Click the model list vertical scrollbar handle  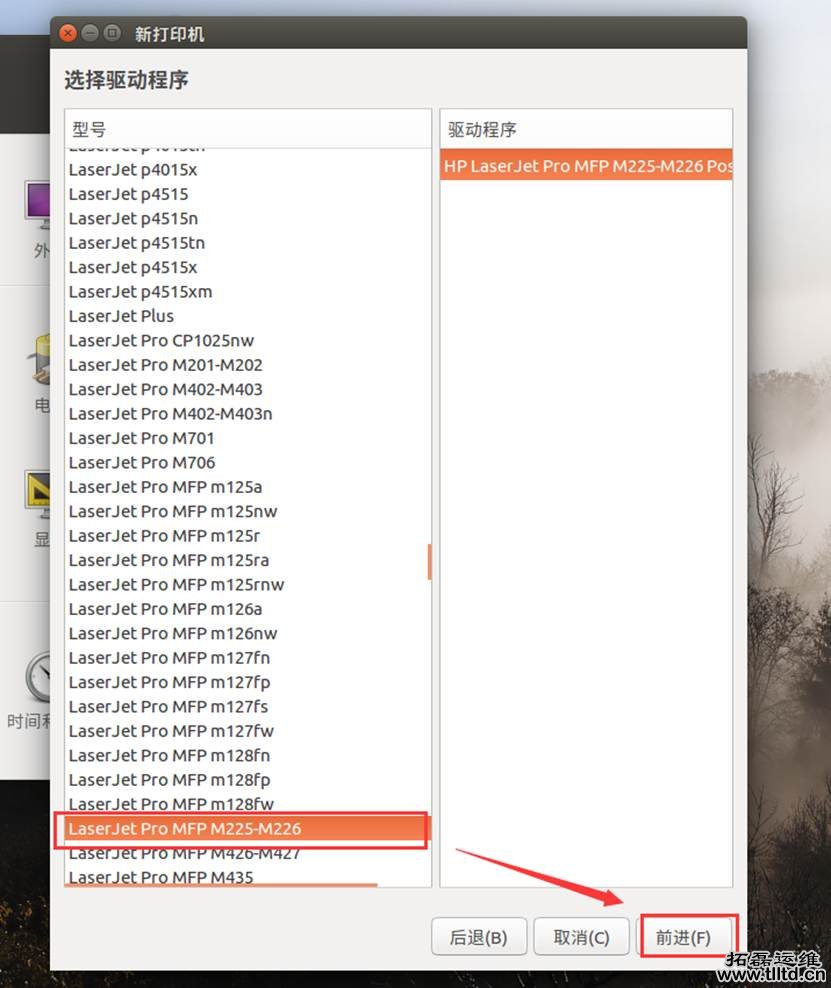[x=429, y=562]
